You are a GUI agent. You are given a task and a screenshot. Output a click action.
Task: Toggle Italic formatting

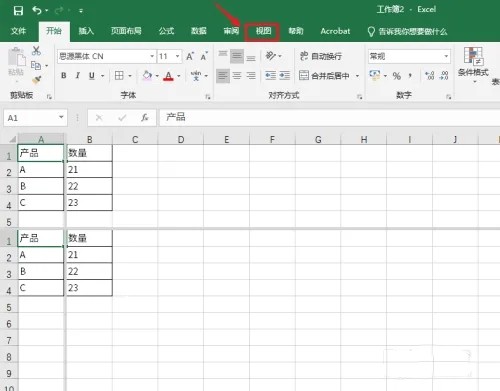[77, 76]
